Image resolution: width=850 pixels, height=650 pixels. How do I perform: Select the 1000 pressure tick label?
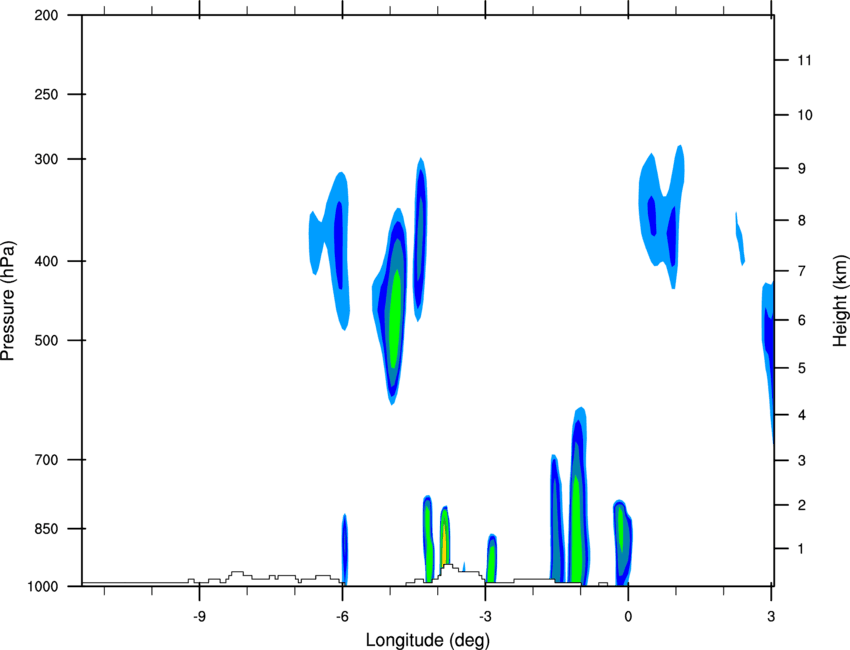[x=42, y=587]
